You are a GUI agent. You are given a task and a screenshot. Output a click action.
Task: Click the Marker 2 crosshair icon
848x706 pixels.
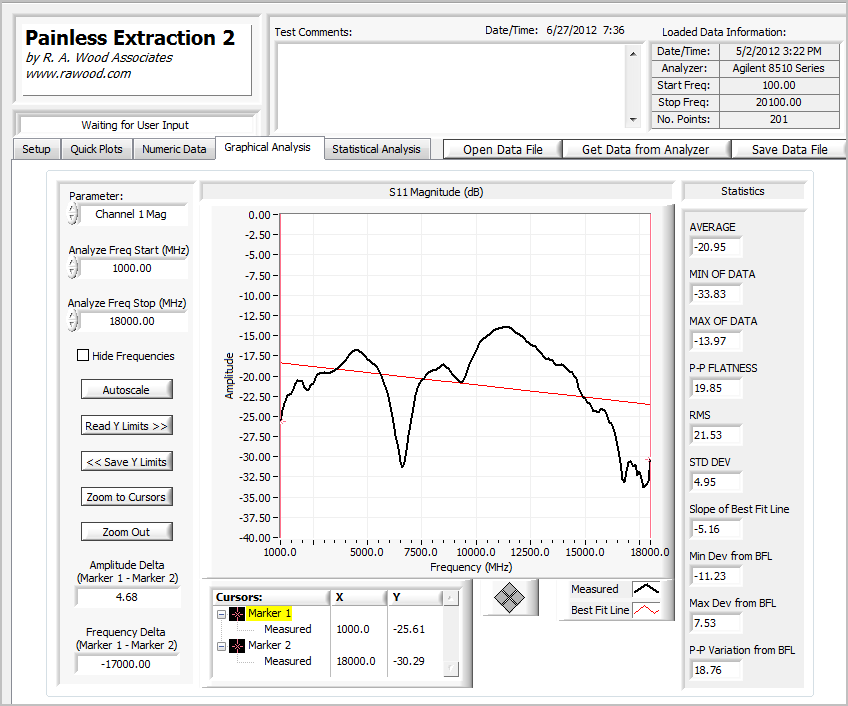point(237,645)
